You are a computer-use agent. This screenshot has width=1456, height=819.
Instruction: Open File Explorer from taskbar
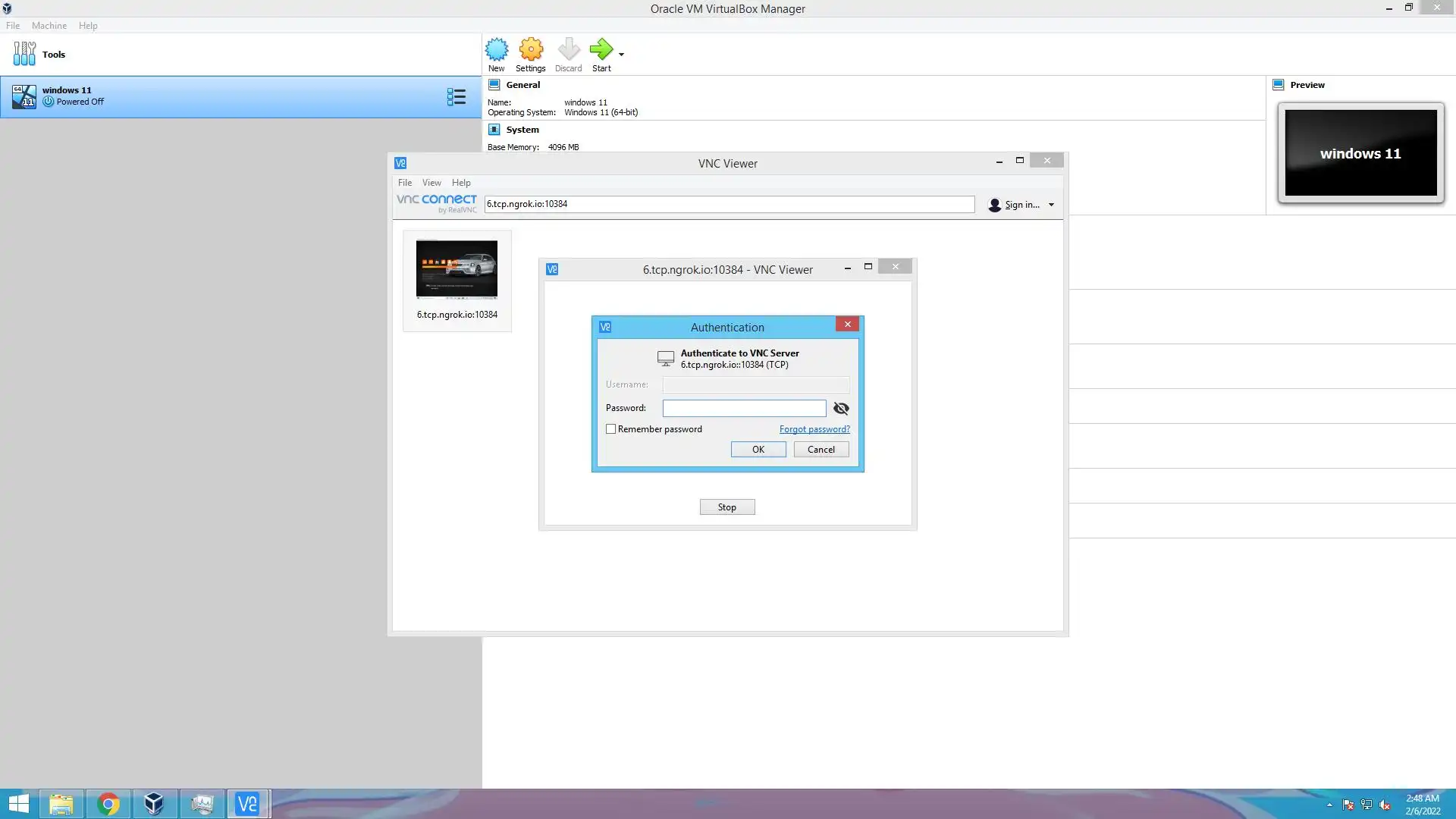61,804
